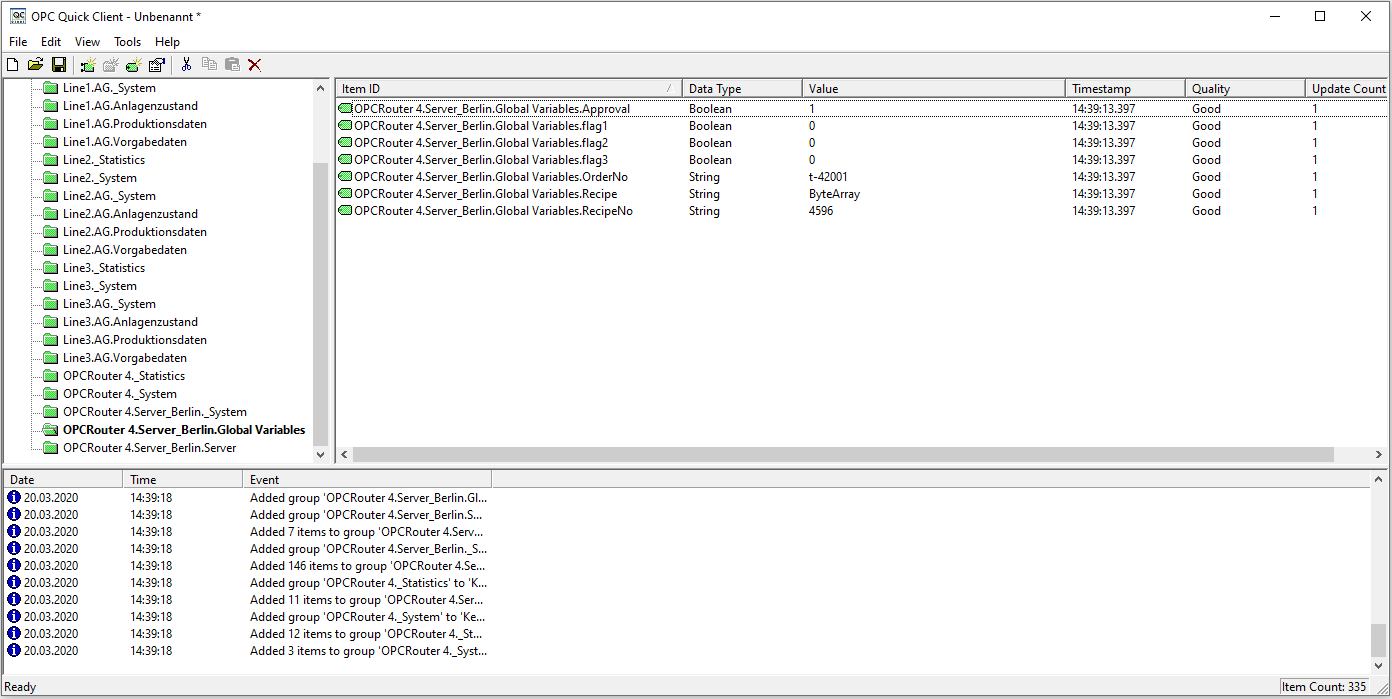Viewport: 1392px width, 699px height.
Task: Click the item list horizontal scrollbar
Action: 842,455
